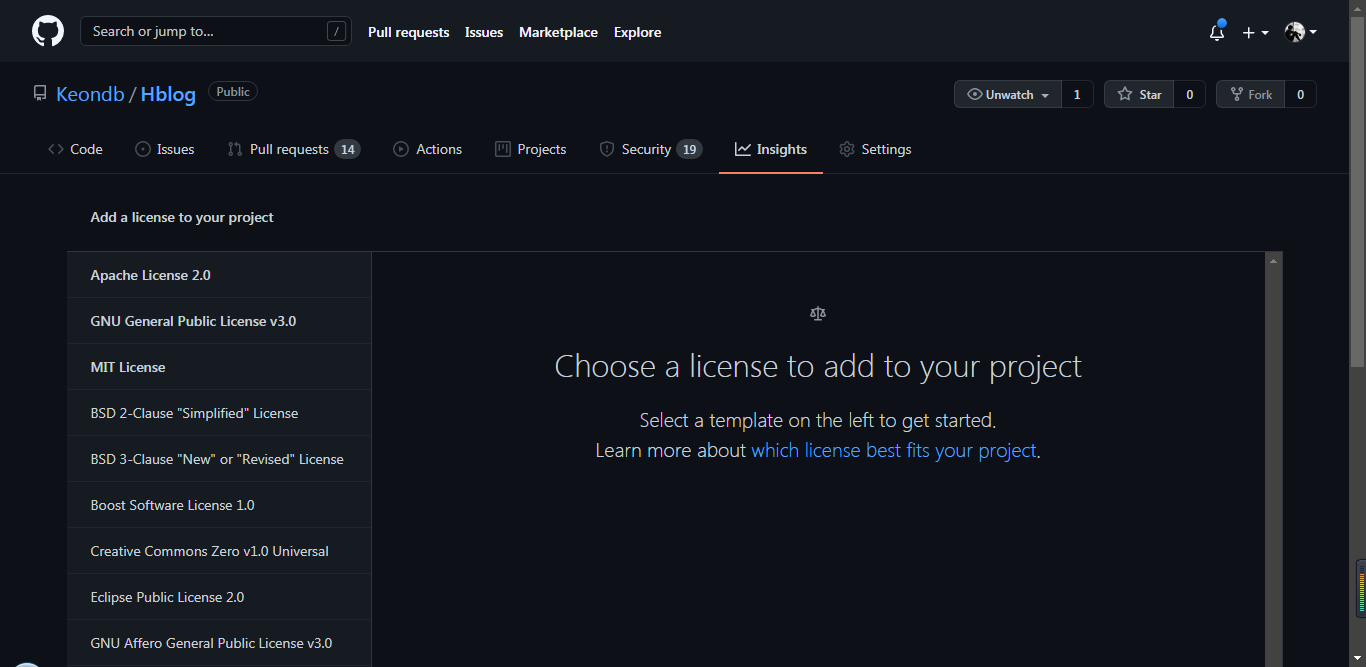This screenshot has height=667, width=1366.
Task: Click the board icon on Projects tab
Action: click(x=503, y=149)
